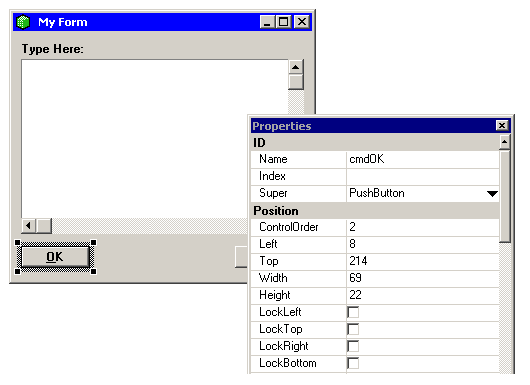Click the Properties panel scroll up arrow
Screen dimensions: 530x385
(505, 142)
